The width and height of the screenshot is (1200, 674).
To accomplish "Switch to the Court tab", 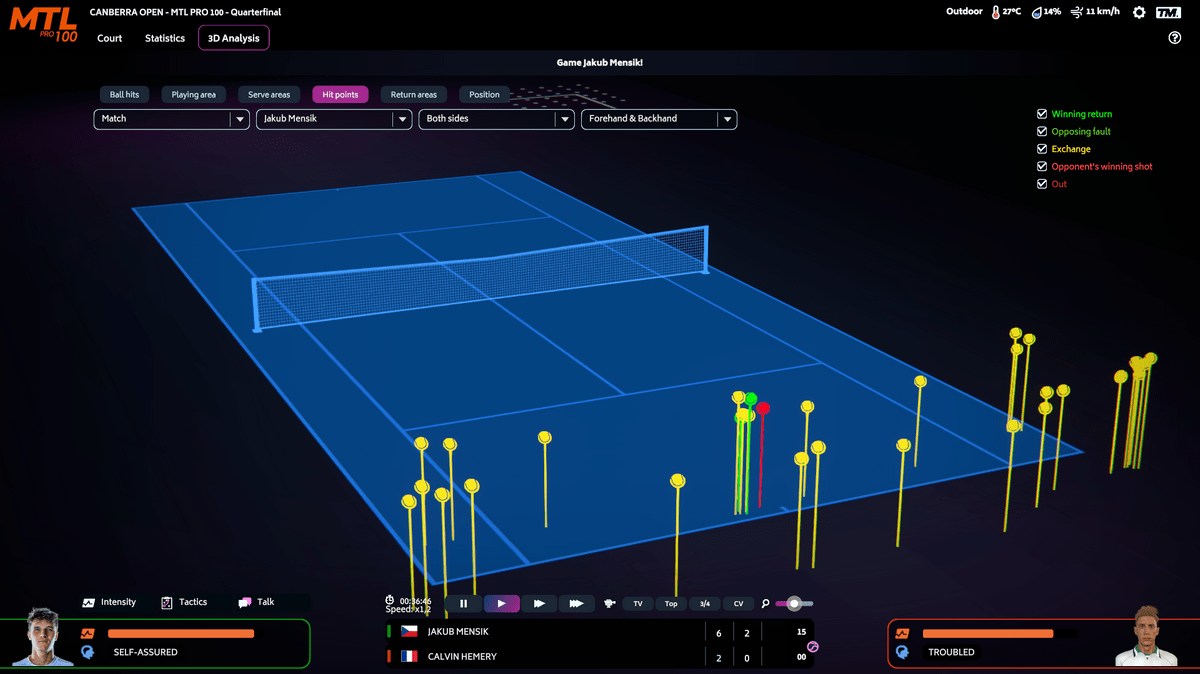I will (110, 38).
